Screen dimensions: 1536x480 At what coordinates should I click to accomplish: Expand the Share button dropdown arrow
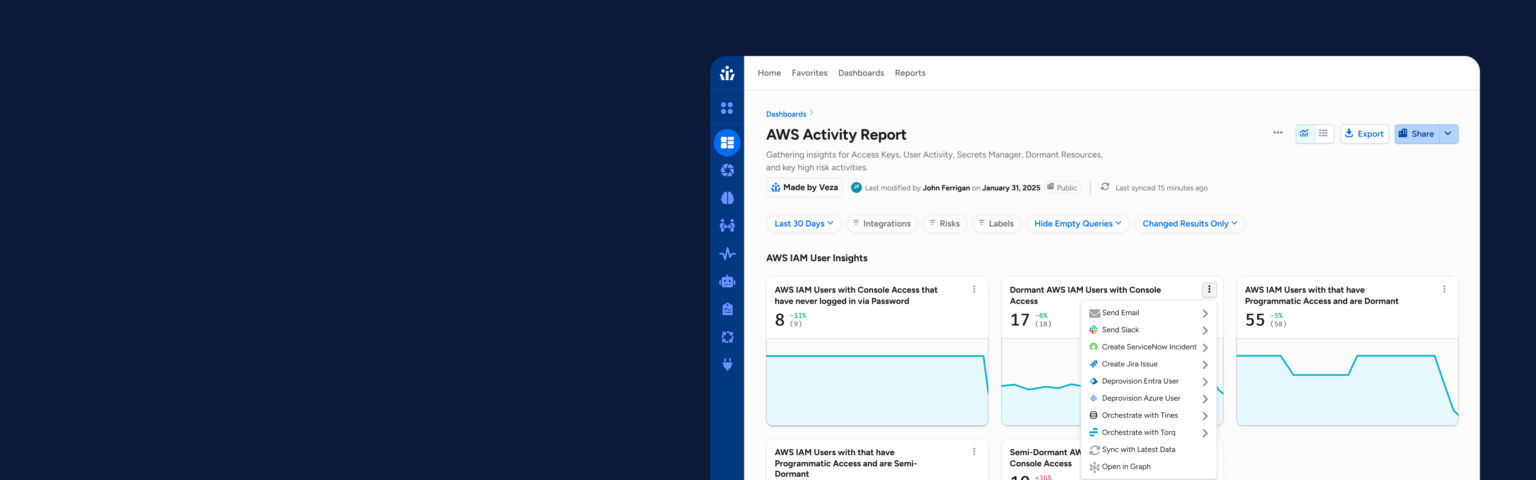tap(1449, 134)
